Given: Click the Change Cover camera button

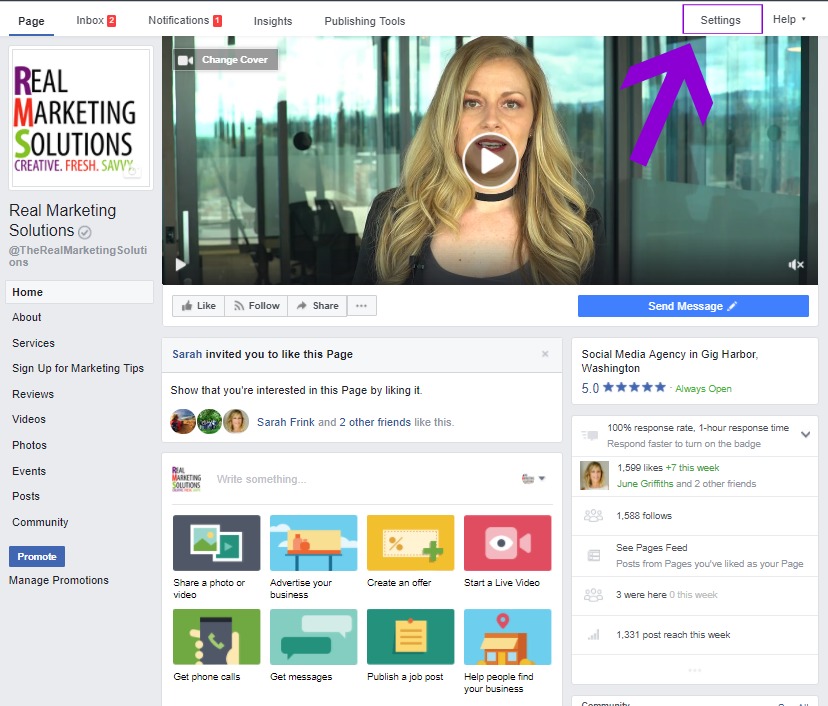Looking at the screenshot, I should pyautogui.click(x=225, y=60).
